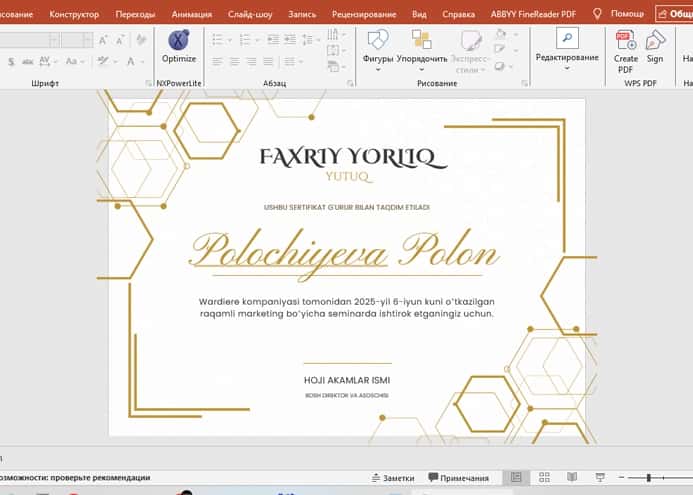
Task: Toggle normal view in status bar
Action: pyautogui.click(x=516, y=477)
